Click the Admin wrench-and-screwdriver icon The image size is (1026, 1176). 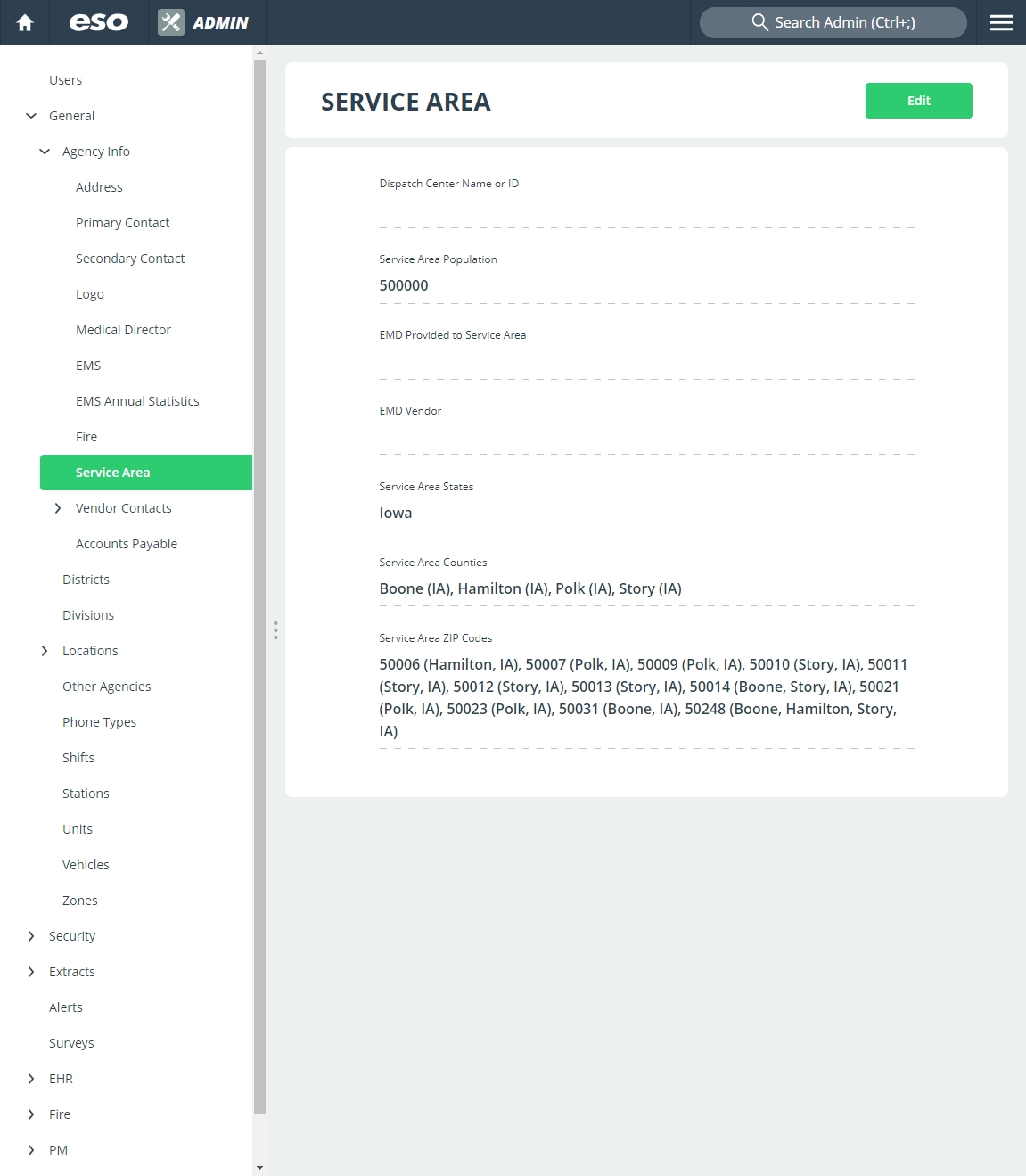coord(169,21)
